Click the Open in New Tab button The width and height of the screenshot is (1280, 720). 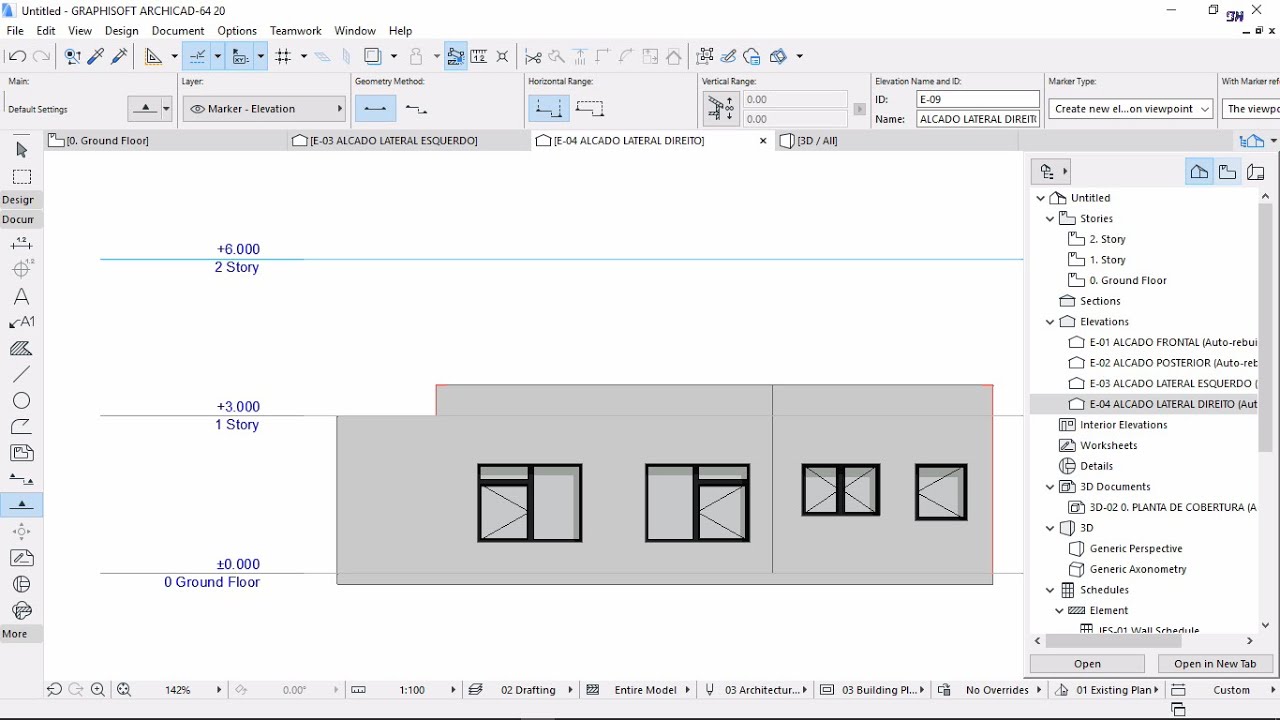pyautogui.click(x=1215, y=664)
